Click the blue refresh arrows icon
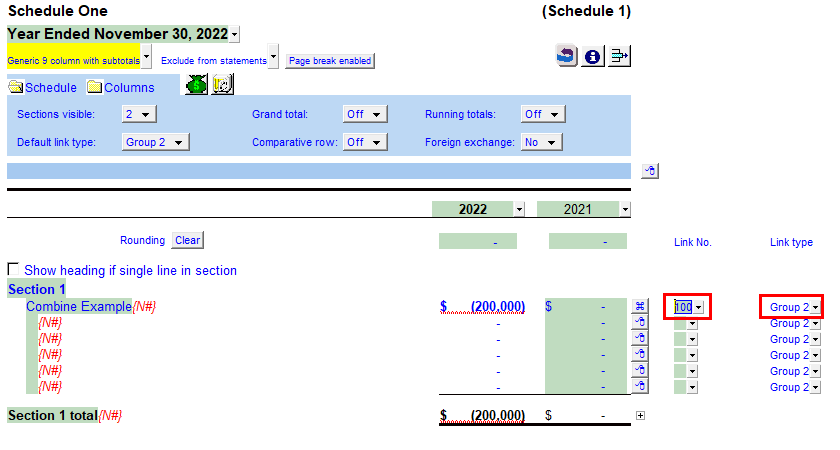 point(566,56)
